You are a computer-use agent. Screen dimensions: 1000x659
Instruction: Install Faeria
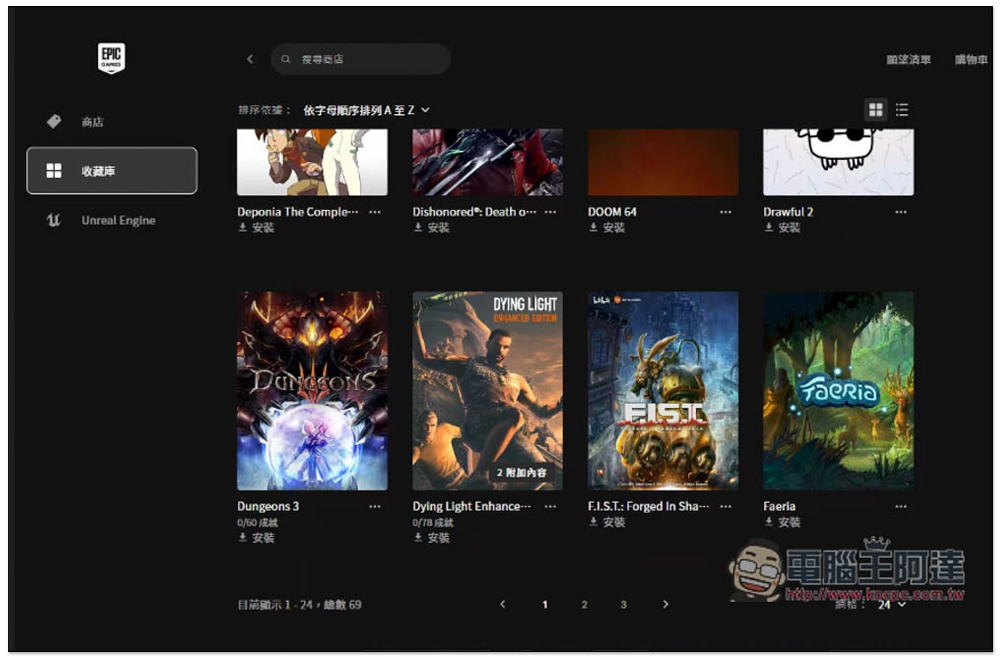tap(783, 522)
